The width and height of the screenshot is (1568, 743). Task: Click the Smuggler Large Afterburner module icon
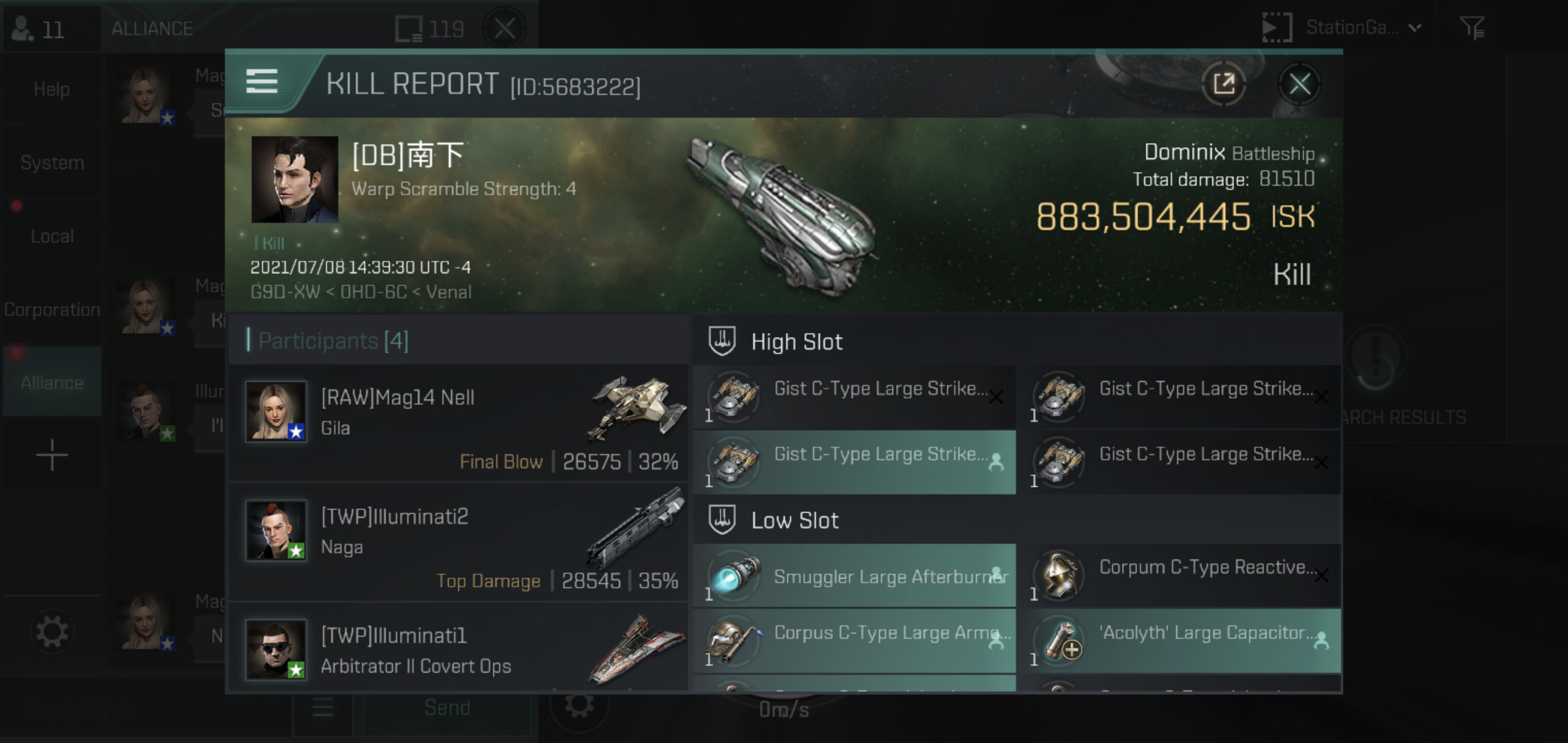734,576
